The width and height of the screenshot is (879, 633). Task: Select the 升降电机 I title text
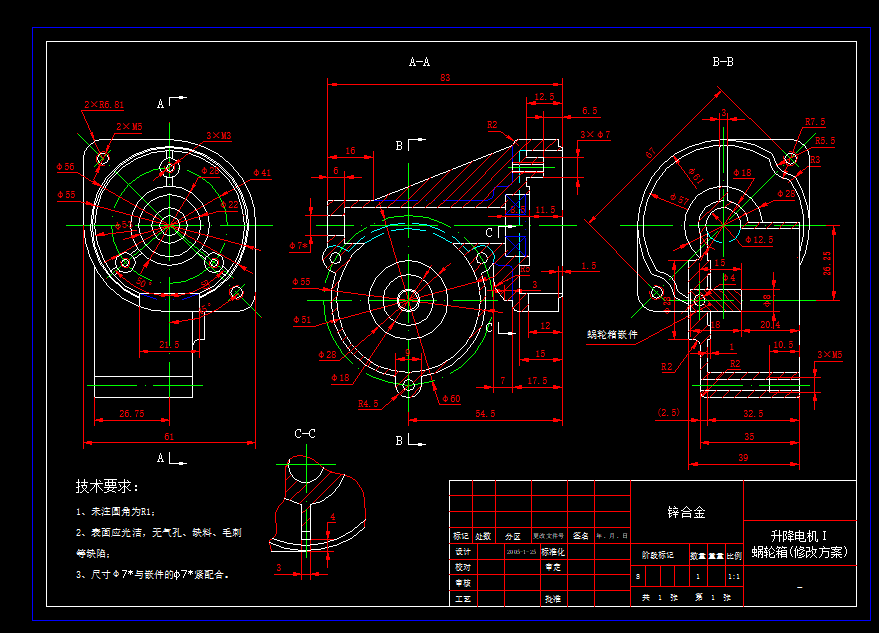(799, 536)
